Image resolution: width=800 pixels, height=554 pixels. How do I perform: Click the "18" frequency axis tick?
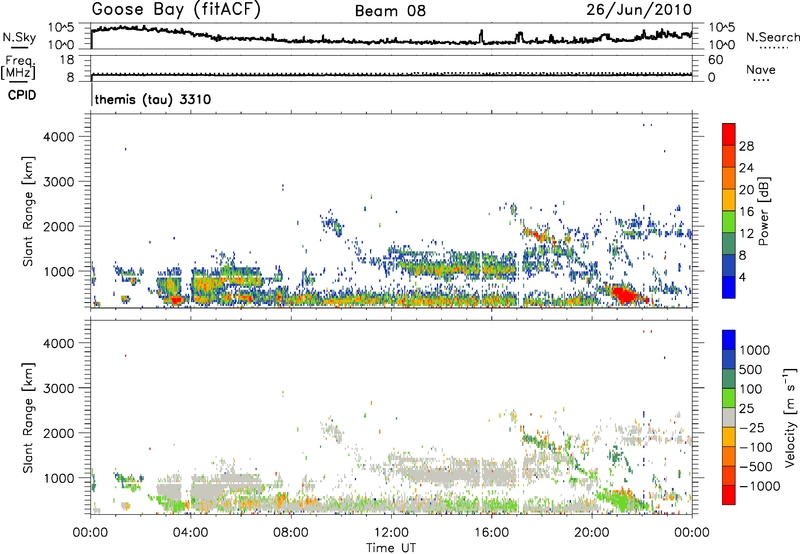pos(67,60)
